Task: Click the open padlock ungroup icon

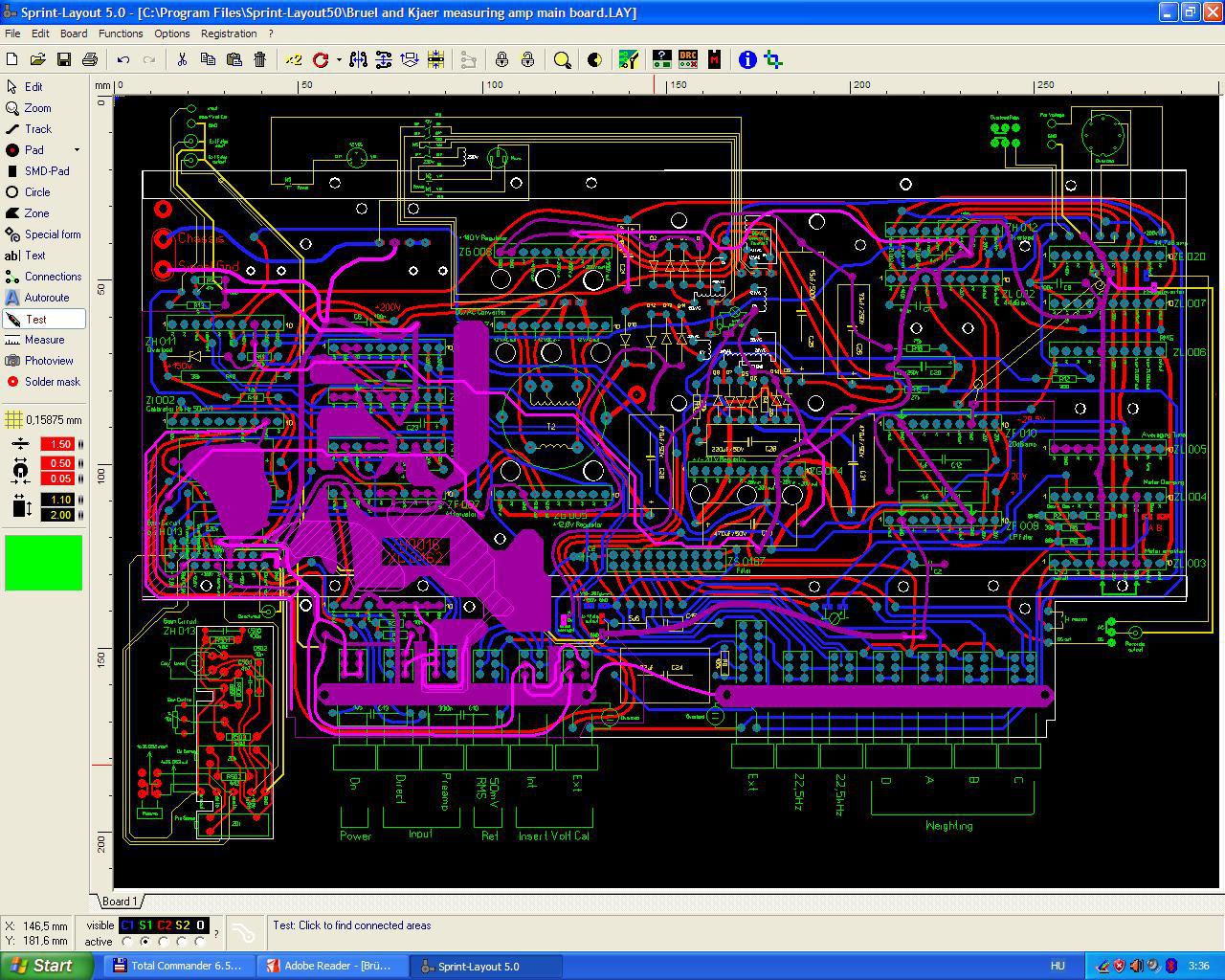Action: [x=527, y=59]
